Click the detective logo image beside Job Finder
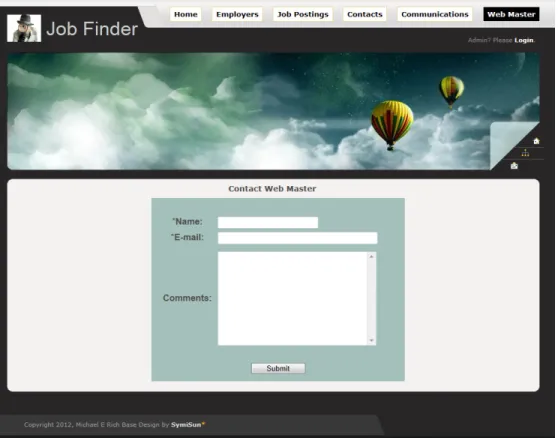The height and width of the screenshot is (438, 558). coord(24,28)
